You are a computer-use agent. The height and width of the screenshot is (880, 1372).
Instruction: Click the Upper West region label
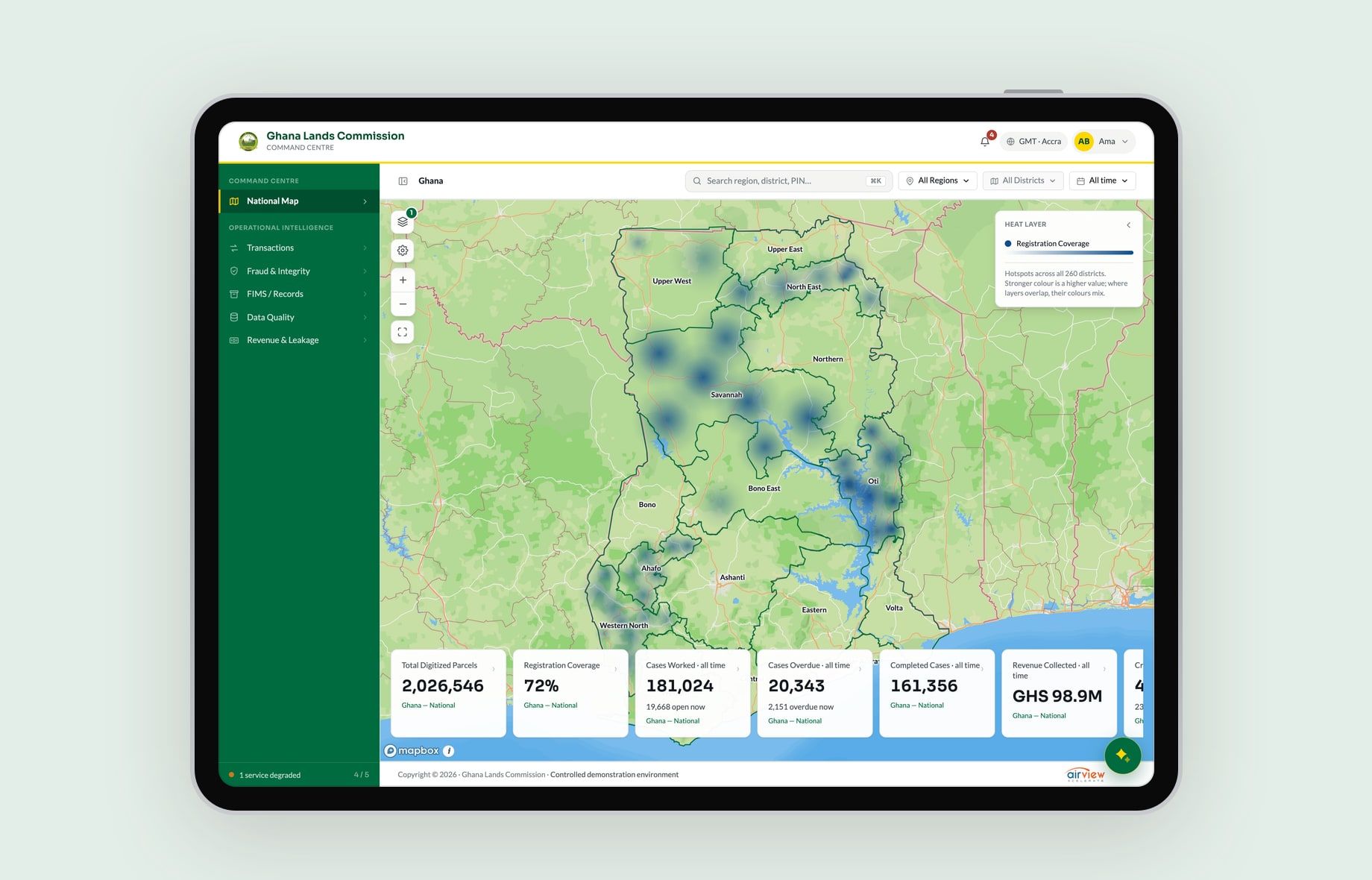(672, 281)
